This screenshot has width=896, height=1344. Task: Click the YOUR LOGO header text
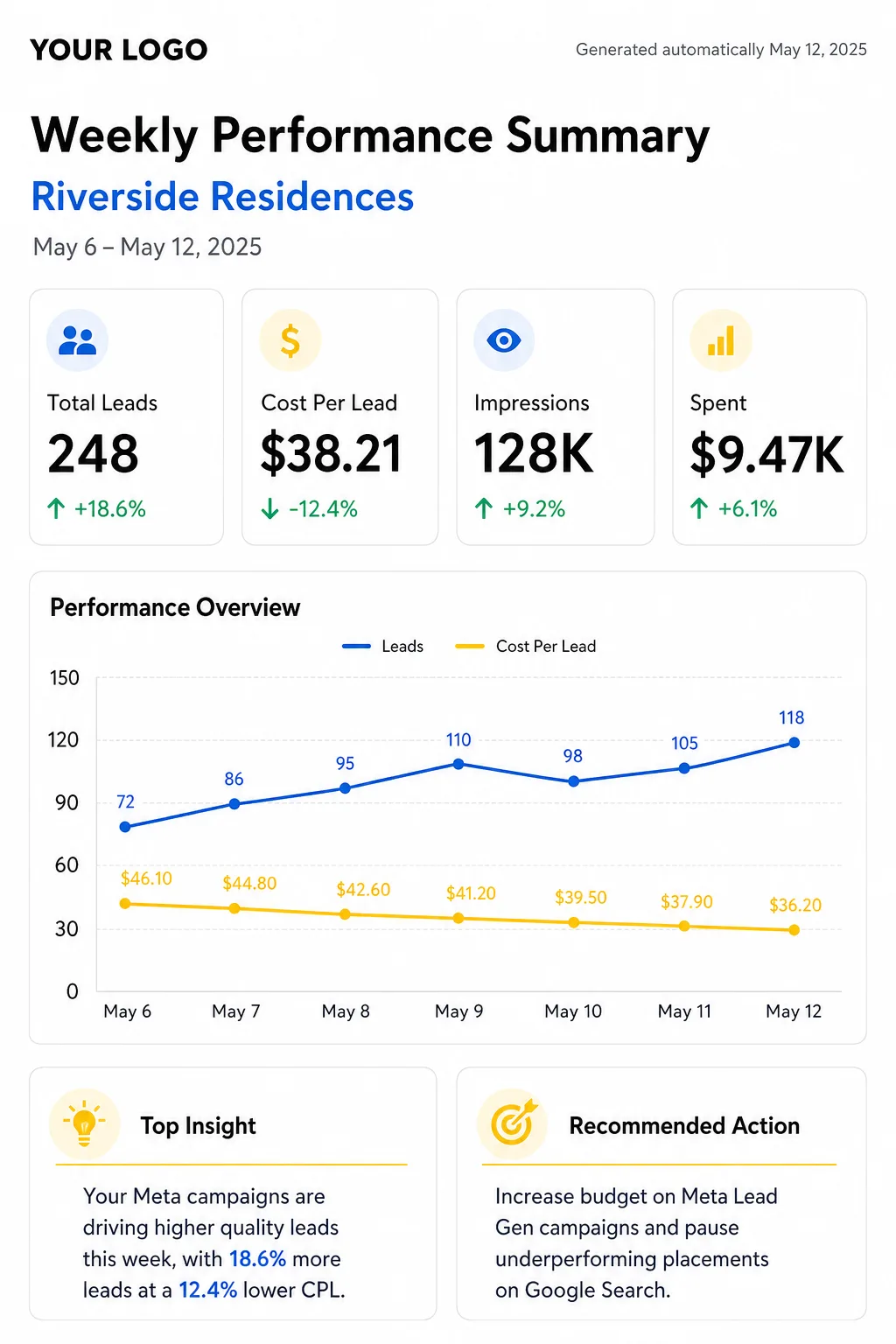tap(119, 50)
